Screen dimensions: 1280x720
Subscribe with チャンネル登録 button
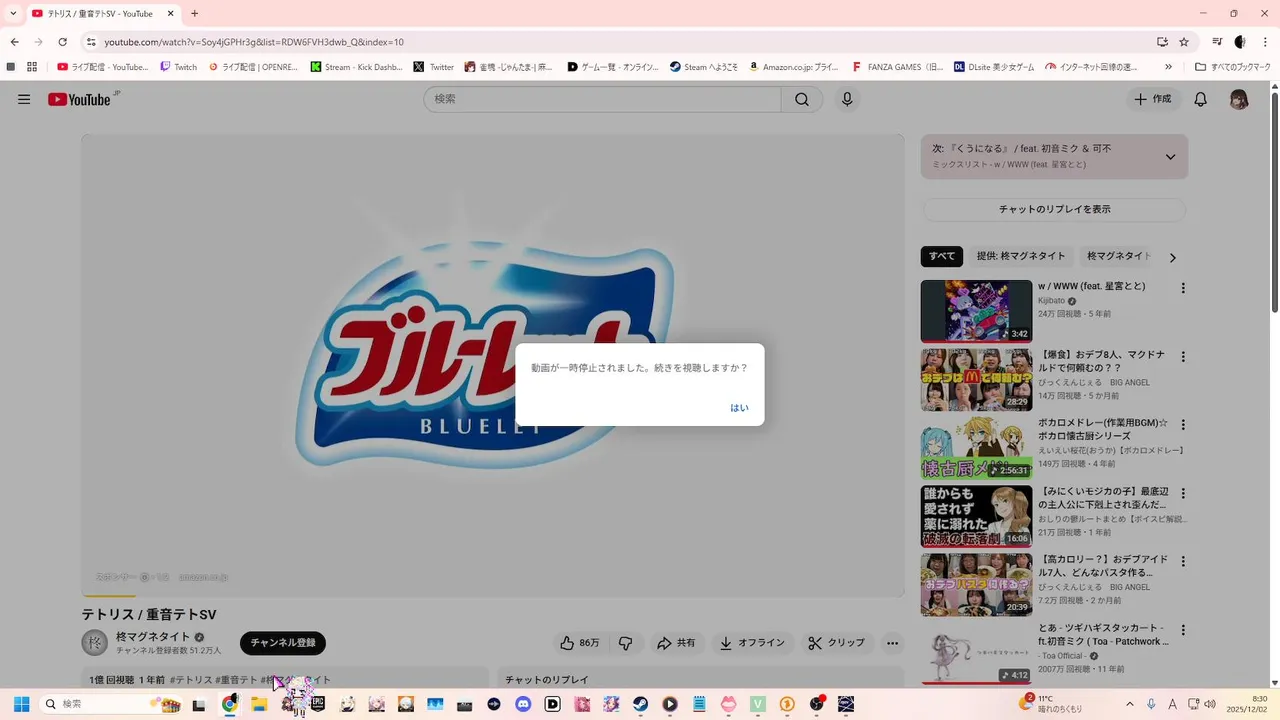coord(283,643)
